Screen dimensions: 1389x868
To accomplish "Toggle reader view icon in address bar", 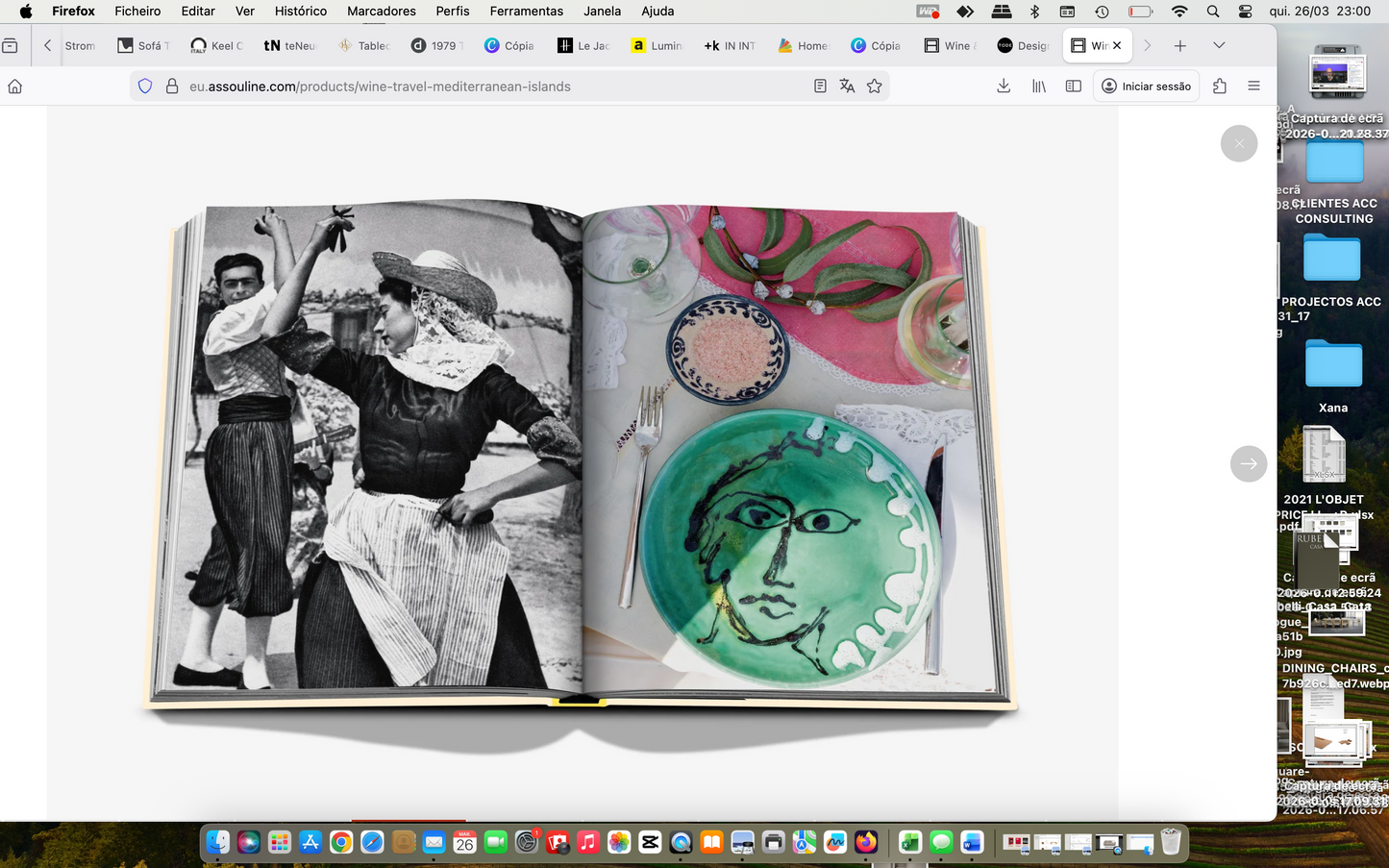I will pyautogui.click(x=820, y=87).
